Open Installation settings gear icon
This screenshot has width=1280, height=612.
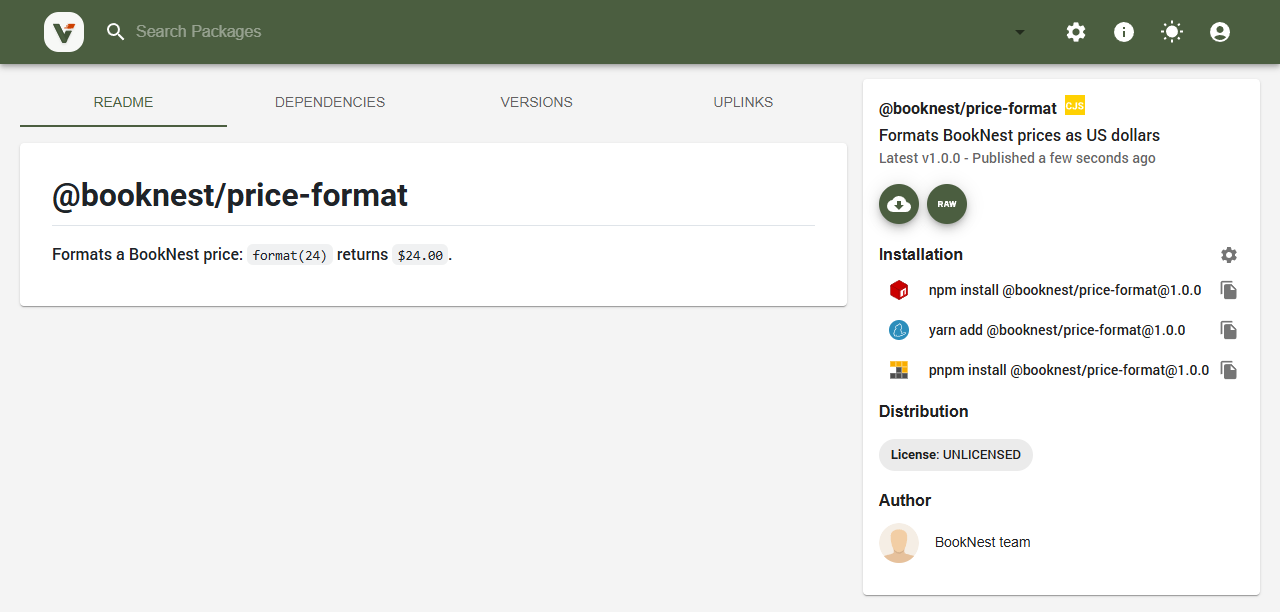point(1229,255)
